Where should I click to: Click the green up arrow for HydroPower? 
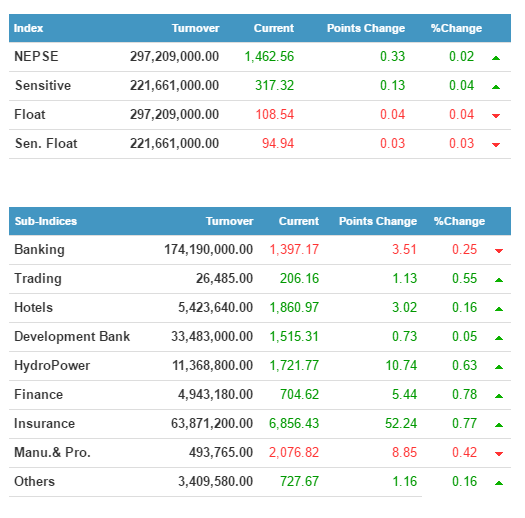point(499,367)
